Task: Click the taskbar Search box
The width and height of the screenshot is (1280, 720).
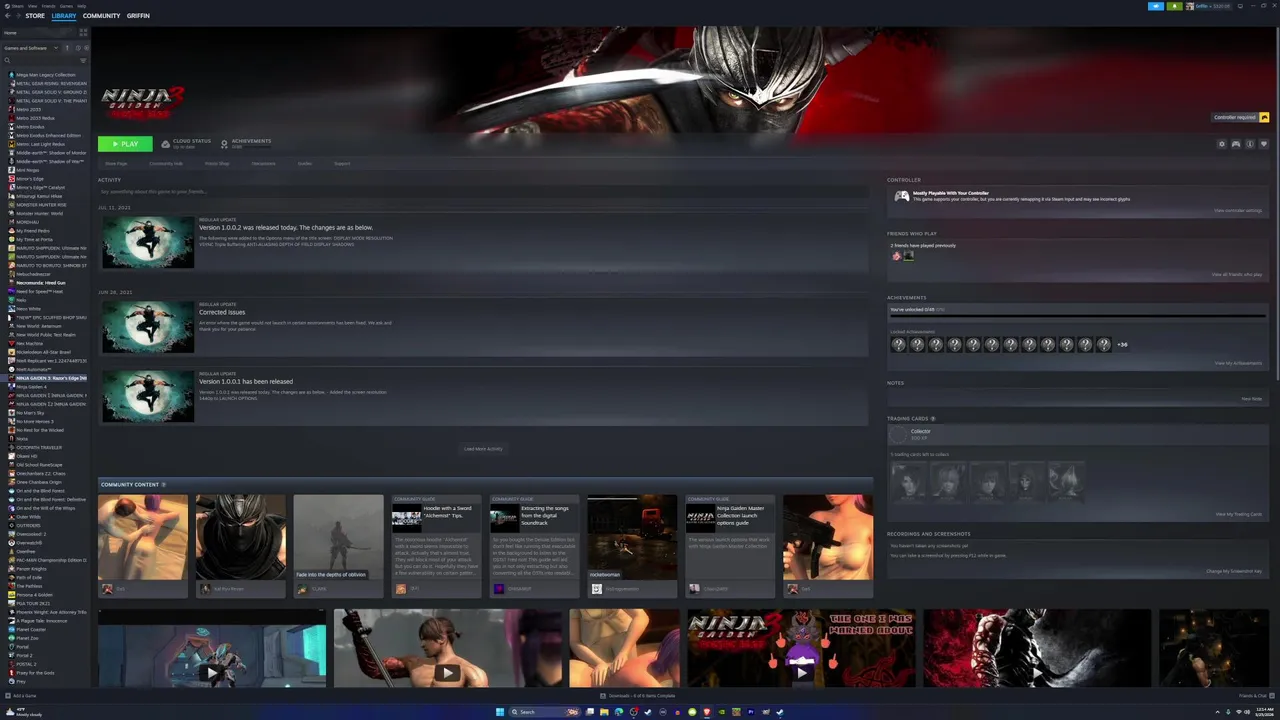Action: coord(544,712)
